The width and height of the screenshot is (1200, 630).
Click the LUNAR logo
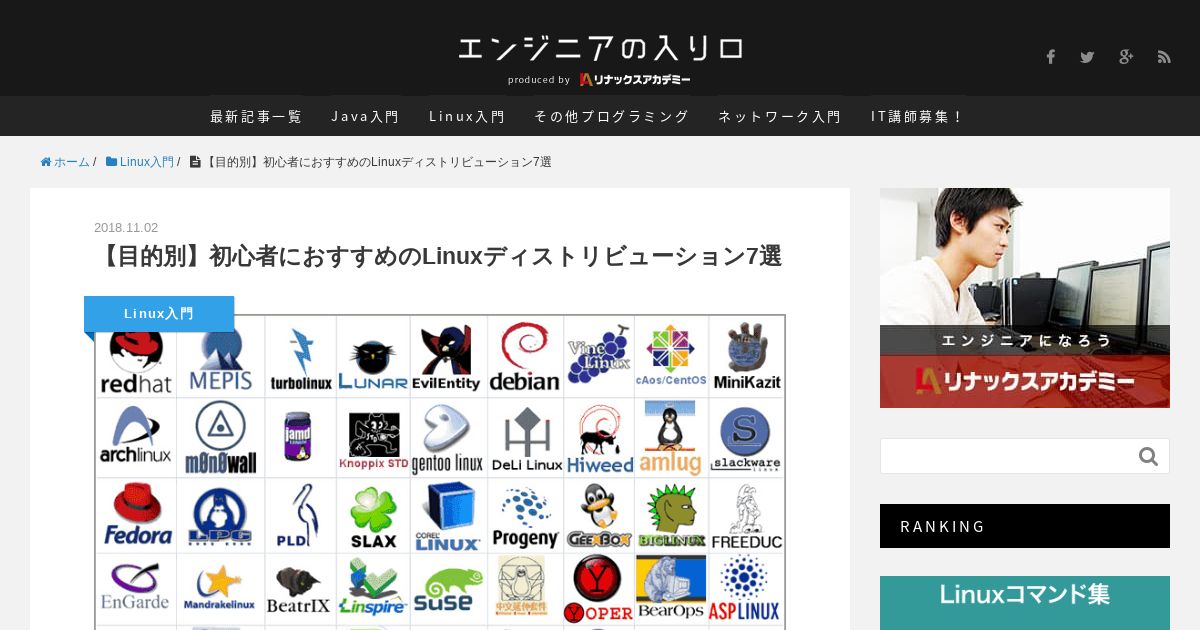[373, 364]
